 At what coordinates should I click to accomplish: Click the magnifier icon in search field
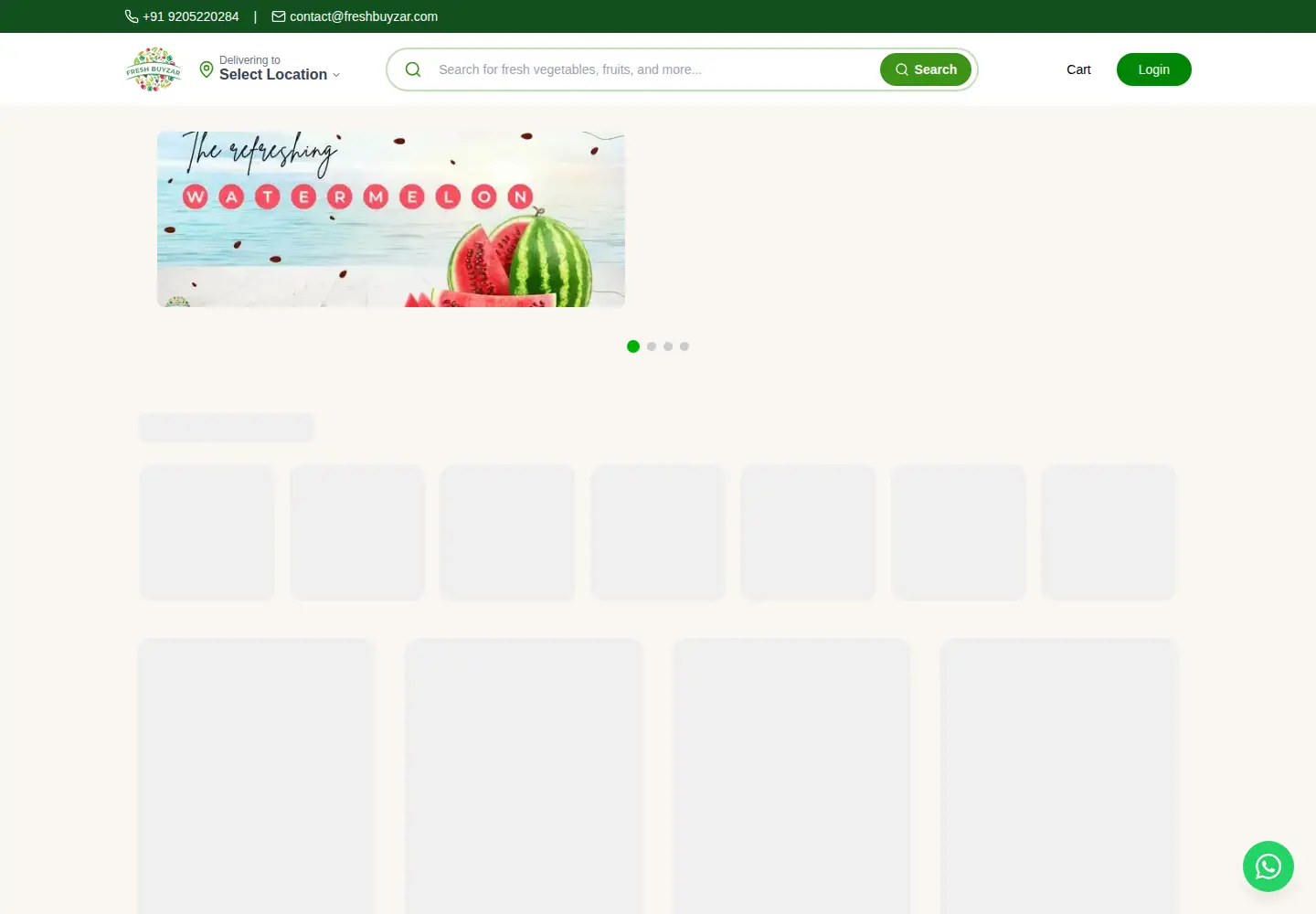pyautogui.click(x=413, y=69)
